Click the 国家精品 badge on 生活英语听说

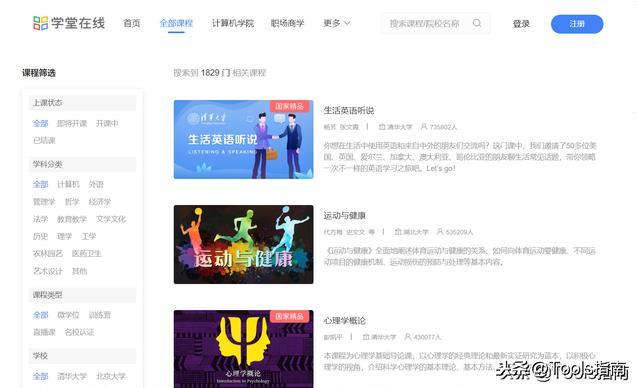tap(290, 106)
